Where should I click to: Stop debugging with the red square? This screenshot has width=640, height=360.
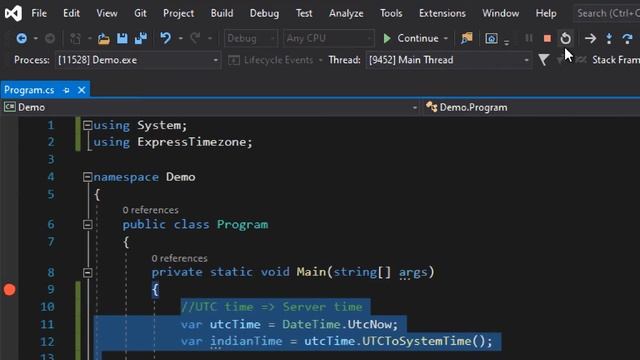pyautogui.click(x=547, y=38)
